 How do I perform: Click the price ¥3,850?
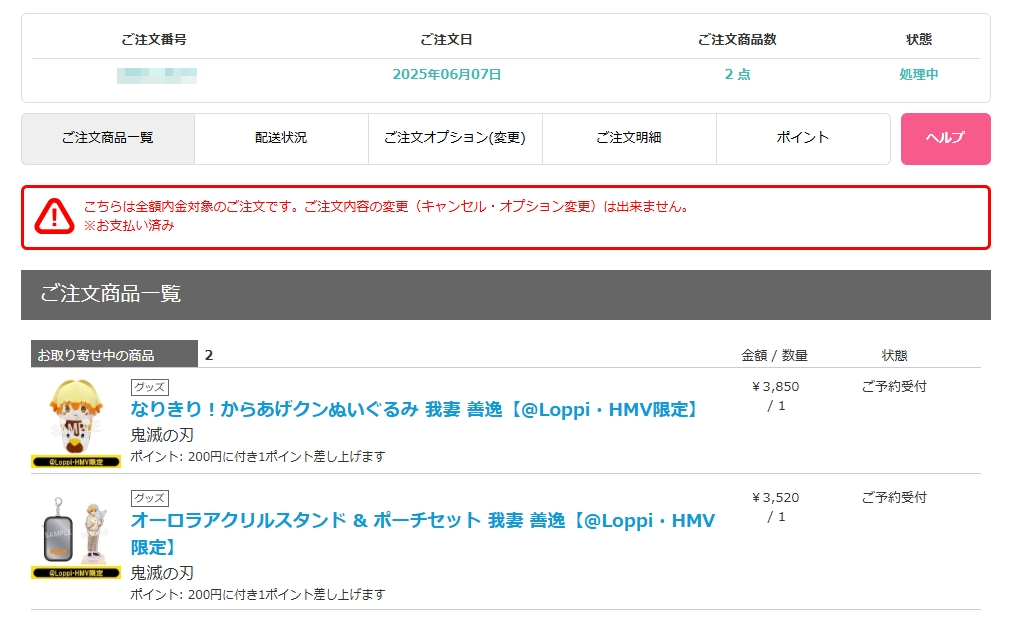coord(776,387)
